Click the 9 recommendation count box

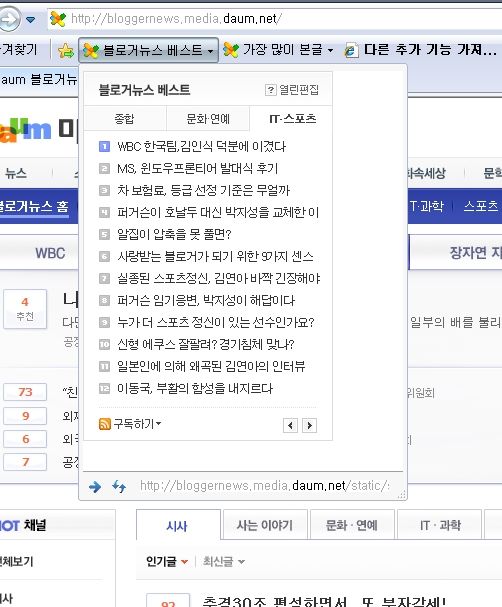(25, 416)
